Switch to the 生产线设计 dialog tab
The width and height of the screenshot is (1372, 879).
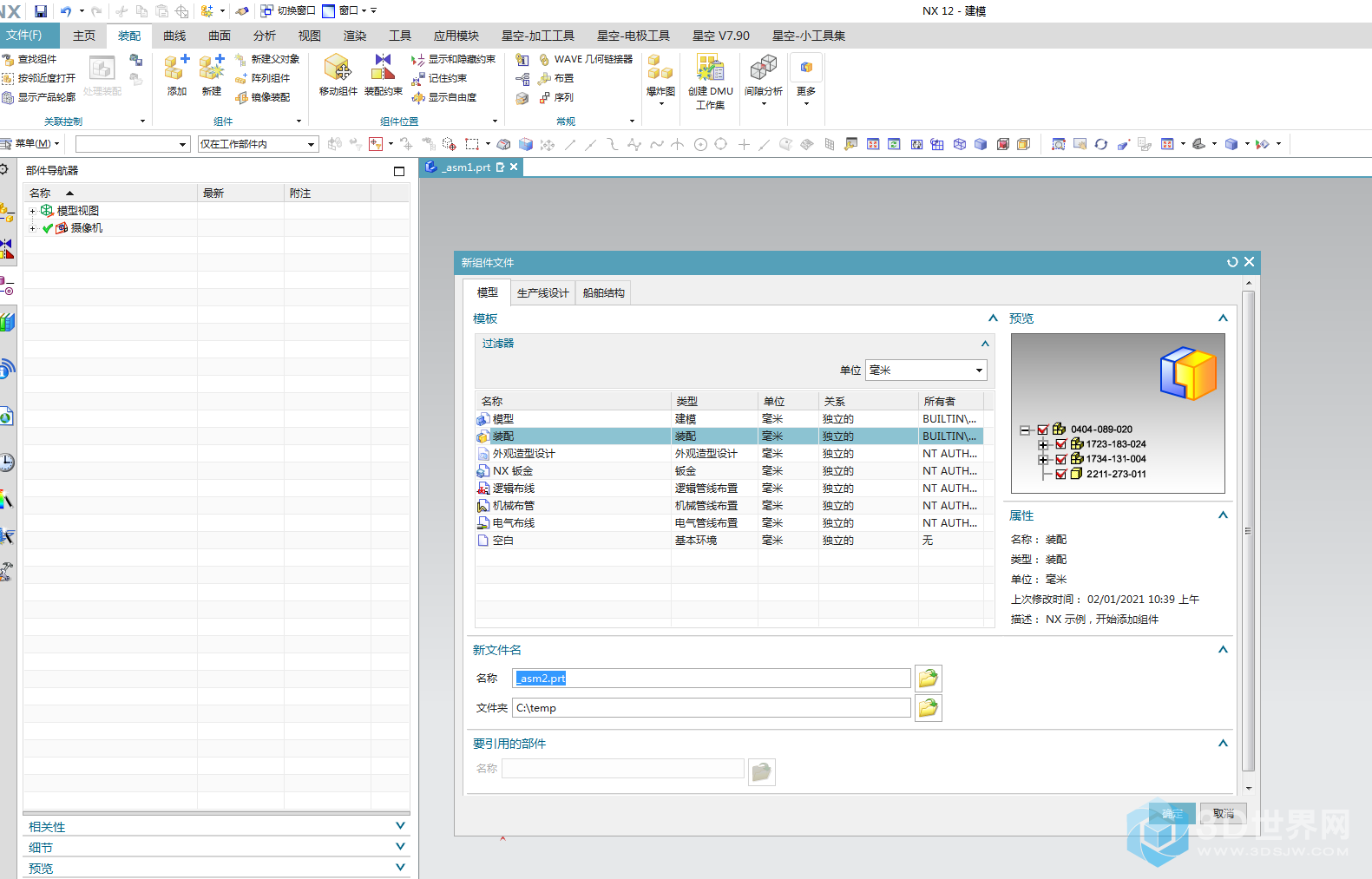(542, 293)
